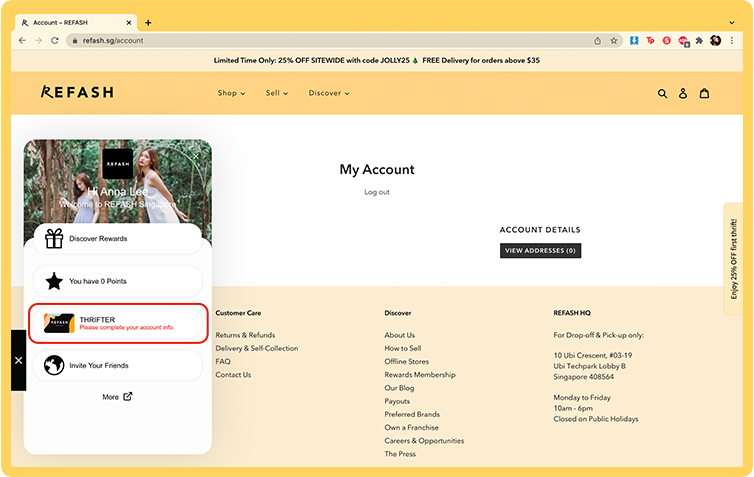Click the black X tab beside rewards panel
The width and height of the screenshot is (754, 477).
point(18,360)
